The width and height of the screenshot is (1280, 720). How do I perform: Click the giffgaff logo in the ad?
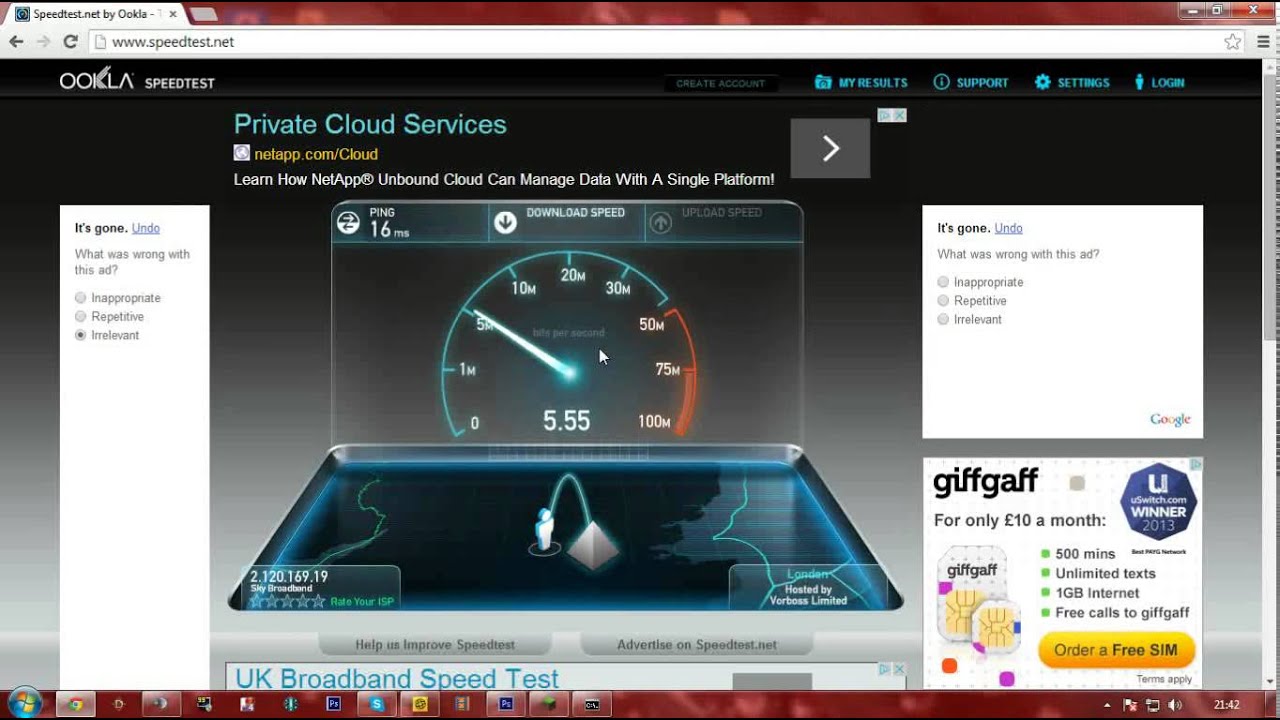[x=986, y=482]
